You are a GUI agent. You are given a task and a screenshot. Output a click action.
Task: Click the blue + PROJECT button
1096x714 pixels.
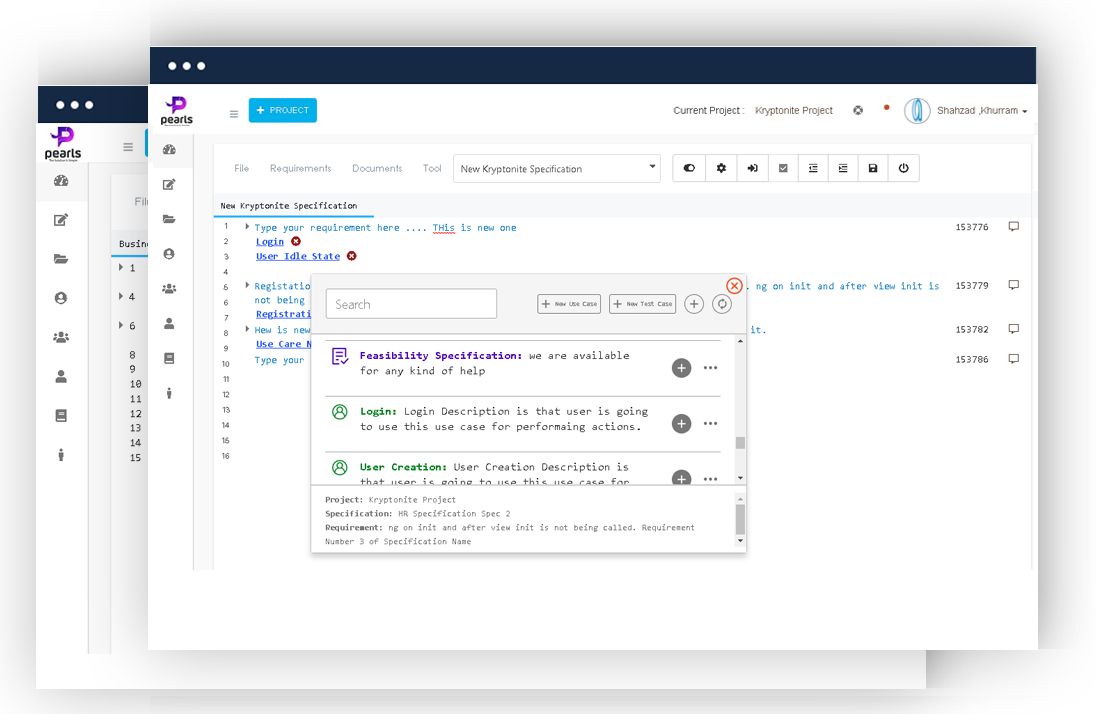coord(283,111)
